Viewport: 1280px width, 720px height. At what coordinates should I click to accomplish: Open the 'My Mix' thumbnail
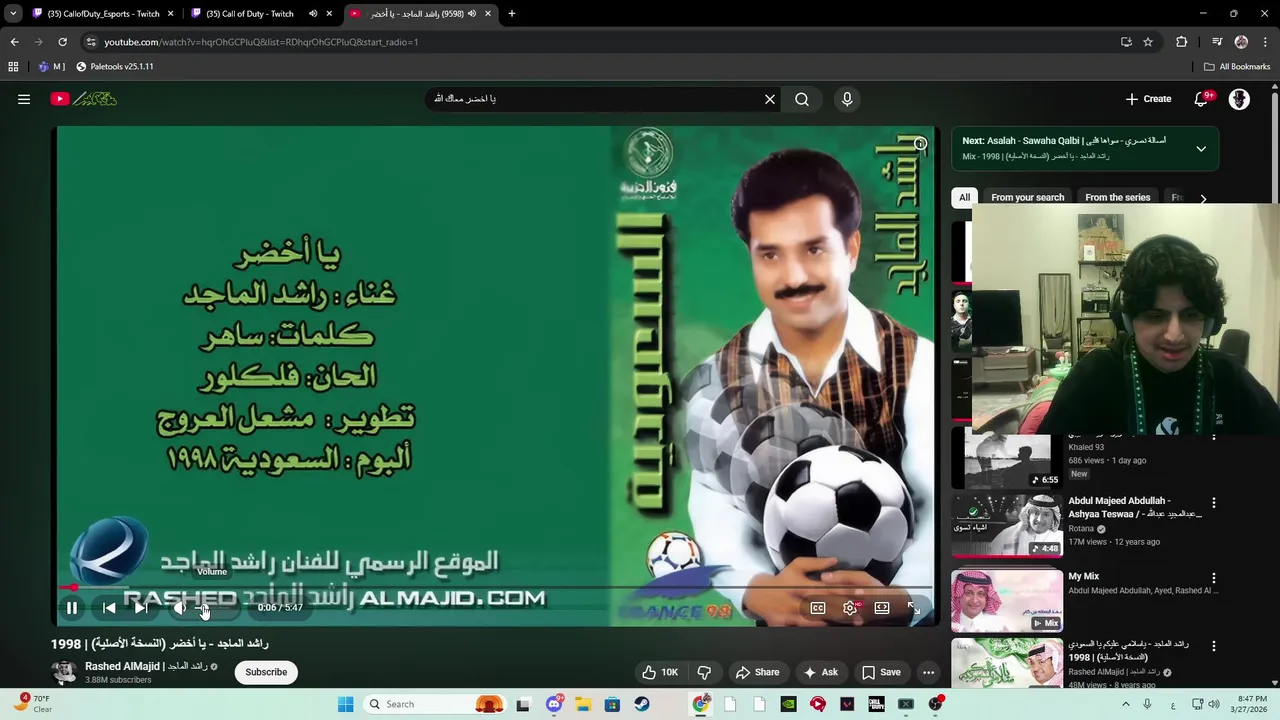(1007, 601)
